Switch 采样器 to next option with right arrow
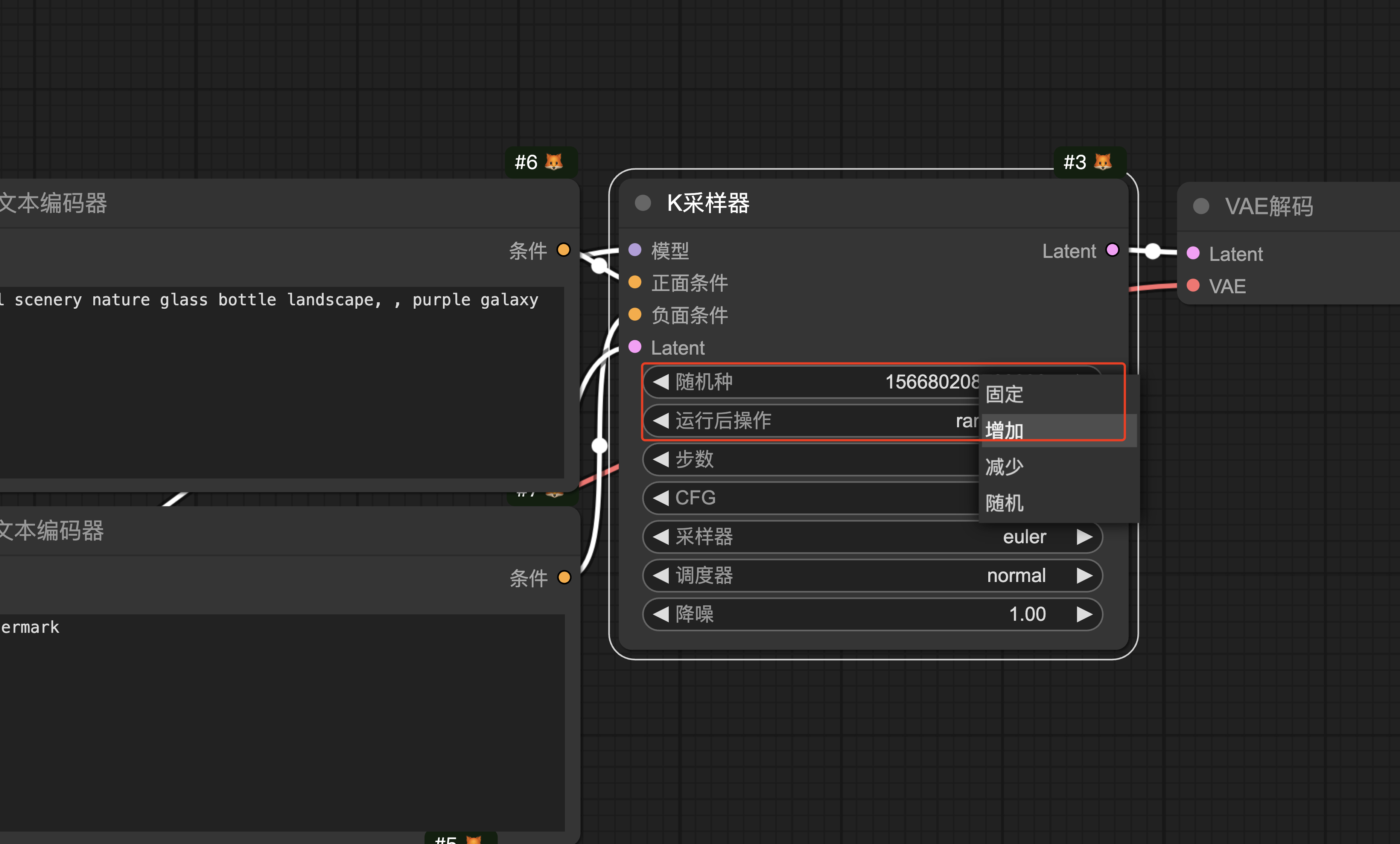The image size is (1400, 844). click(x=1084, y=536)
